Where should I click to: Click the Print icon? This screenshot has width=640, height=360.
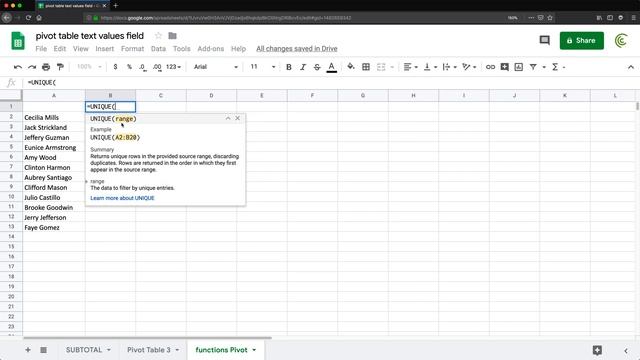coord(46,67)
